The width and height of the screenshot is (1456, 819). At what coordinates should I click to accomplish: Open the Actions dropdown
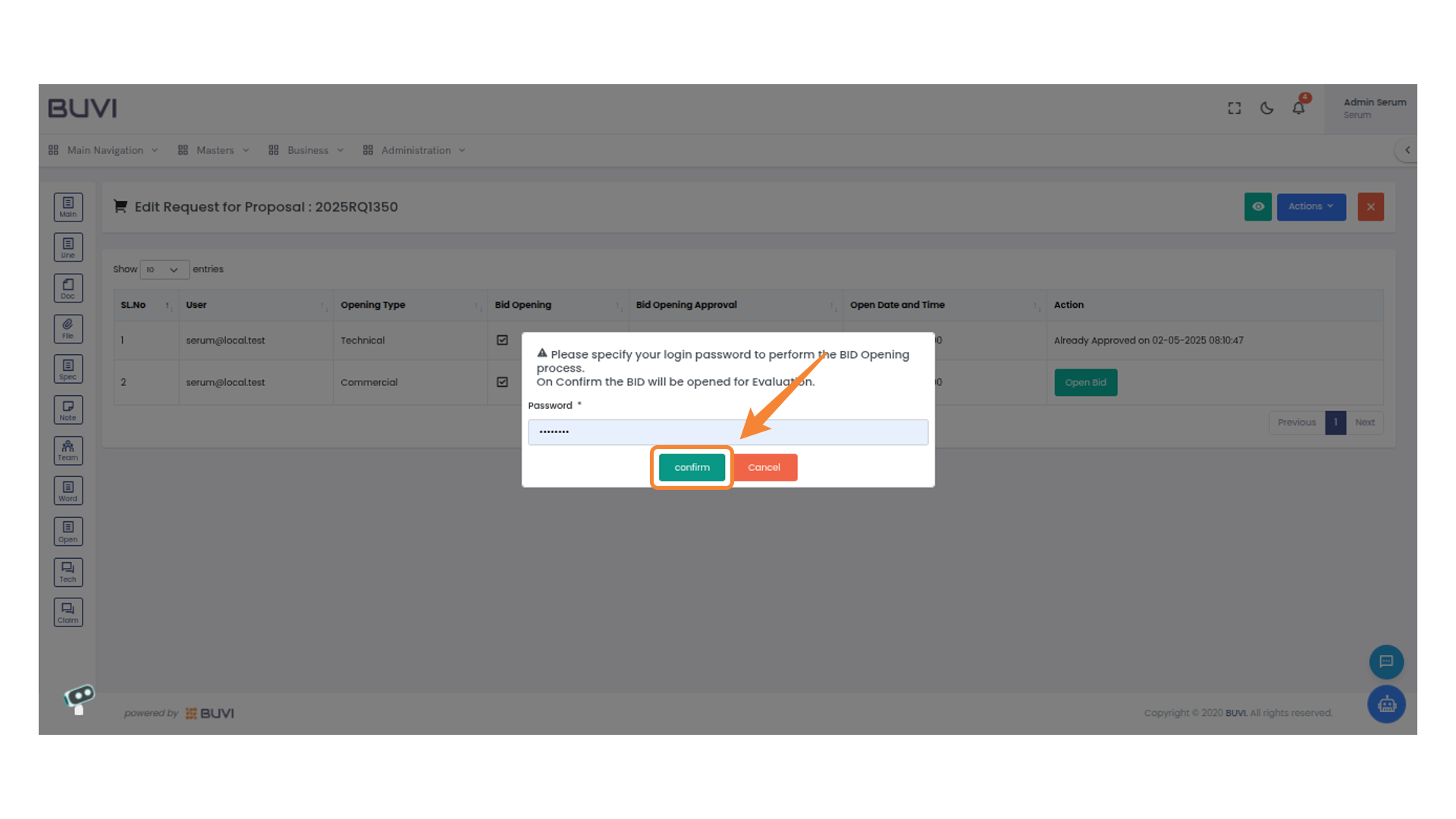pyautogui.click(x=1311, y=206)
